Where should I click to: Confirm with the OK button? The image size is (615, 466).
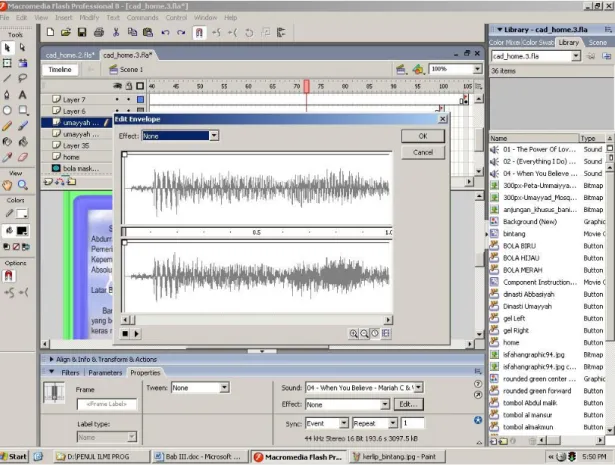click(423, 136)
